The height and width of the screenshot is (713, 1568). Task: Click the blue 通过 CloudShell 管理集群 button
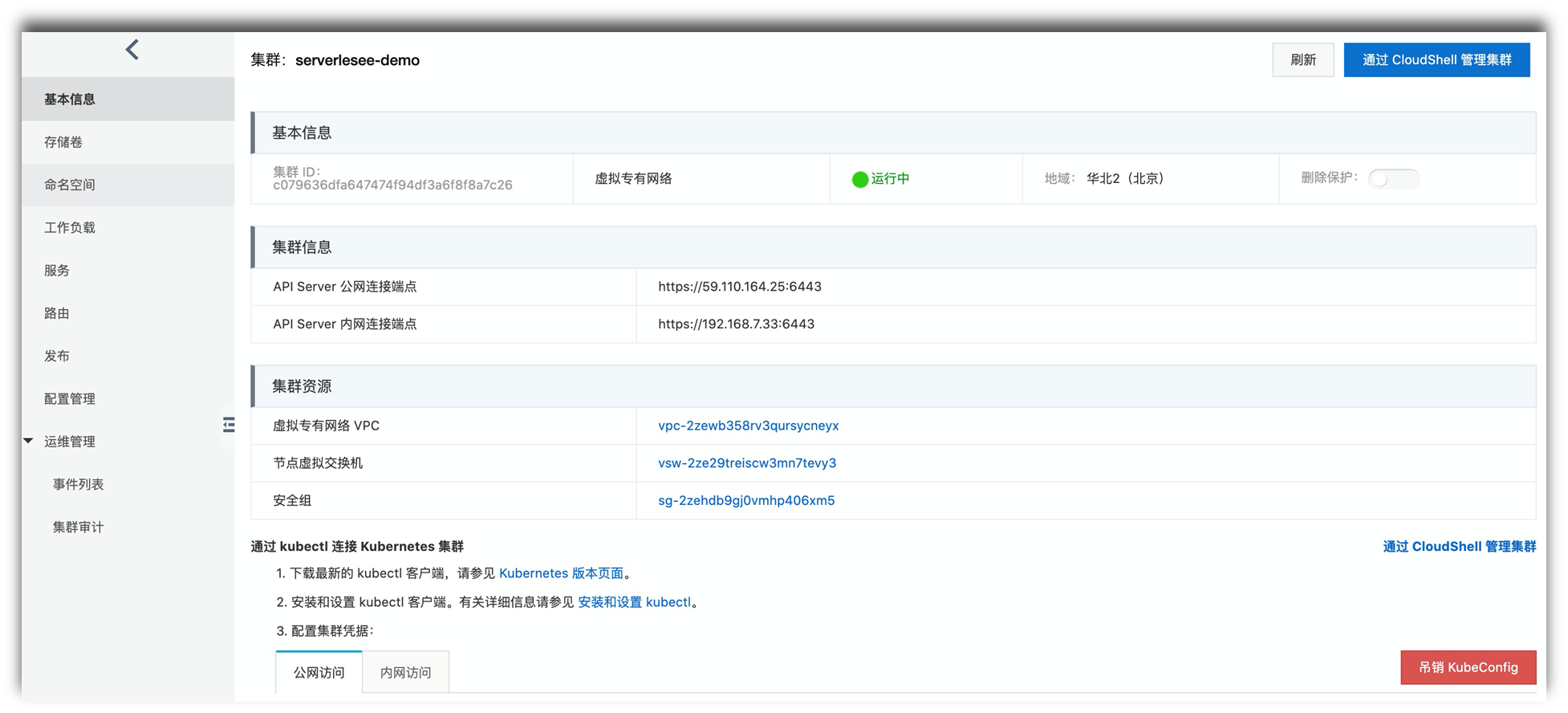click(x=1436, y=60)
